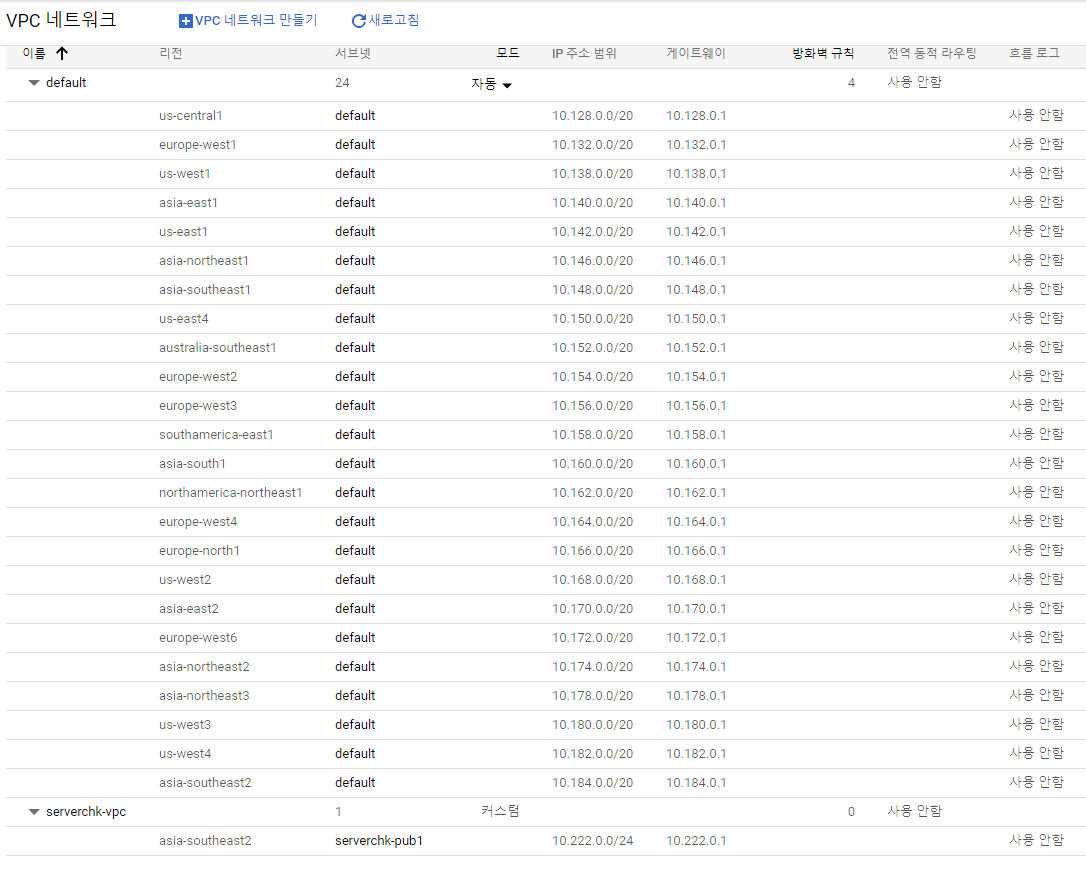Click 사용 안함 flow log for us-central1
This screenshot has height=882, width=1086.
click(1036, 115)
